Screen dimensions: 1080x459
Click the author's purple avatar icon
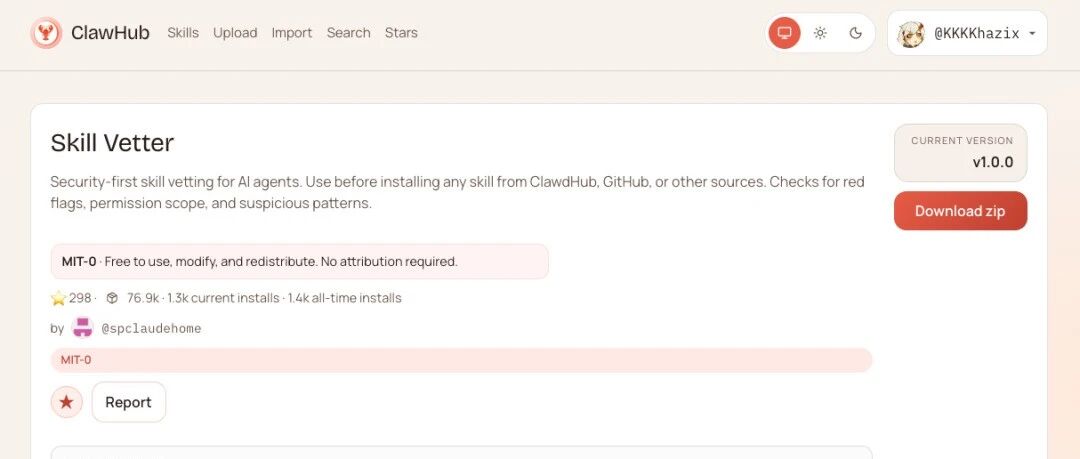(83, 328)
